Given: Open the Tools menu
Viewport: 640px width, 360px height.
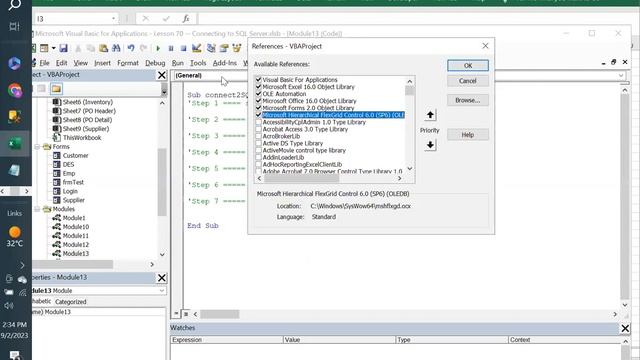Looking at the screenshot, I should (198, 63).
